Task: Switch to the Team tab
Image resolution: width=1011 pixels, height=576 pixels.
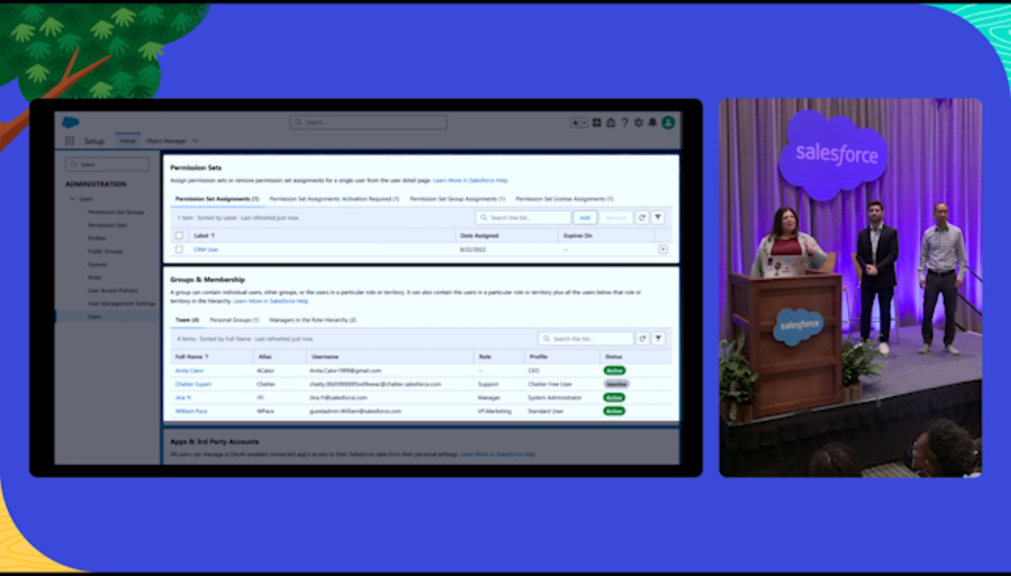Action: click(187, 320)
